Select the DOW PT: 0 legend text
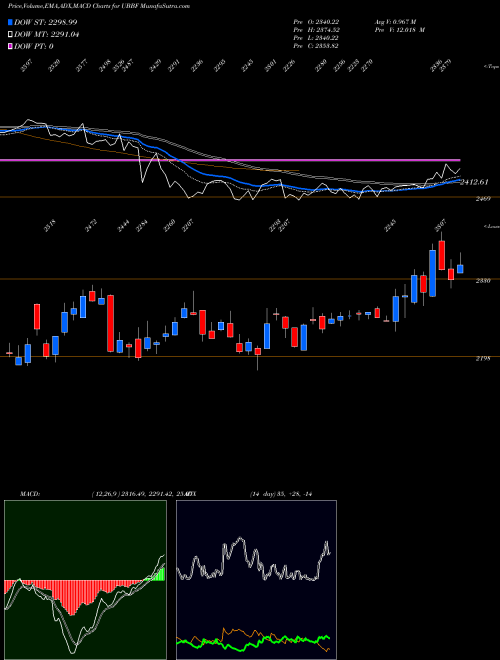Viewport: 500px width, 660px height. (34, 46)
